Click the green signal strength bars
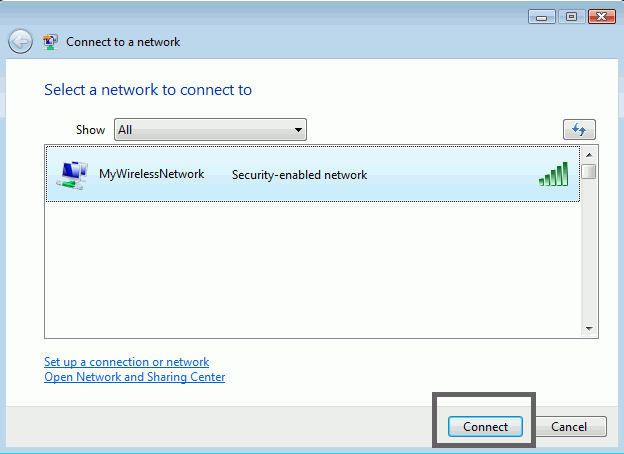The height and width of the screenshot is (454, 624). click(553, 174)
